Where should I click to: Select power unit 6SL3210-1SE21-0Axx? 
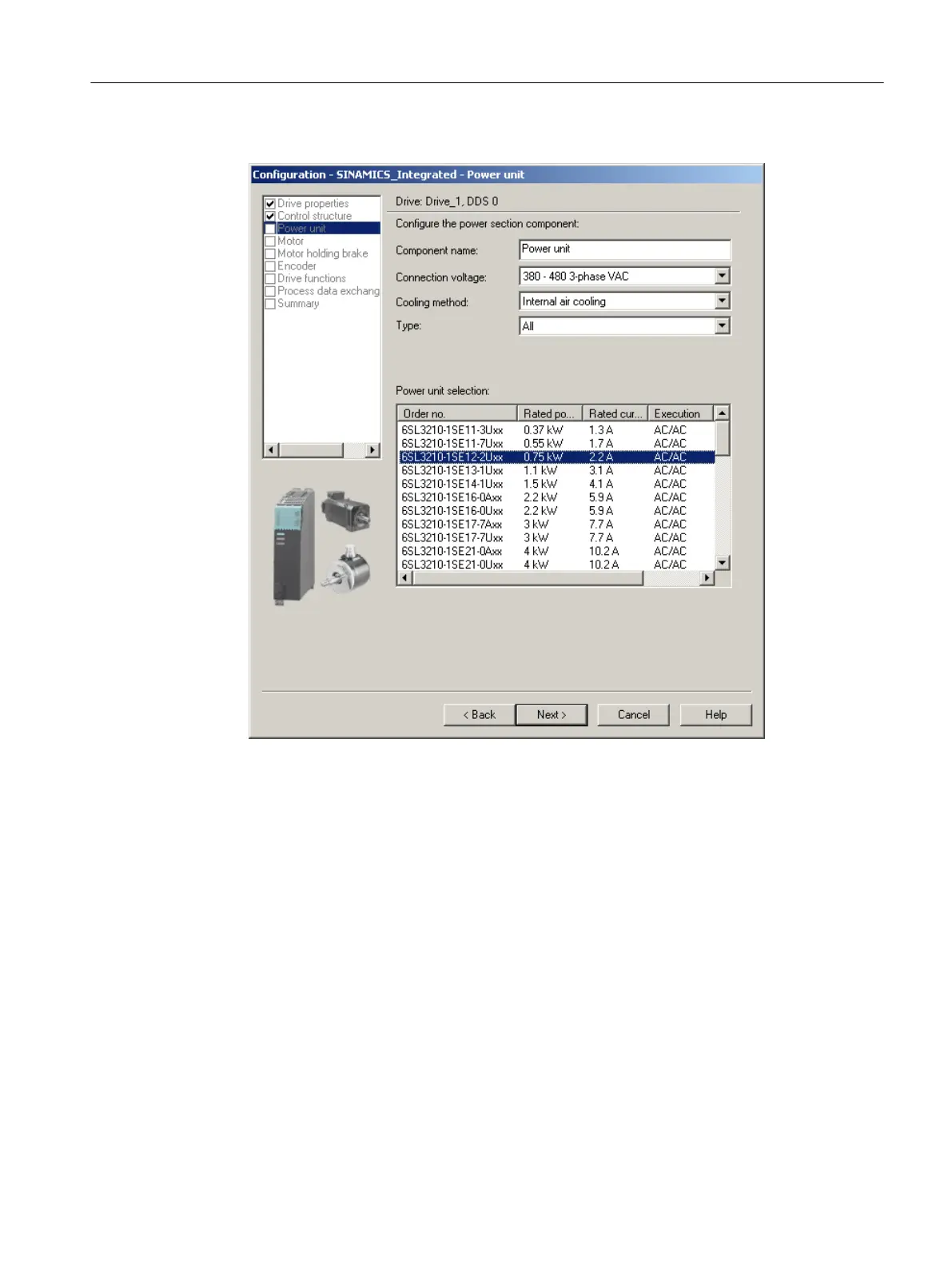pyautogui.click(x=556, y=551)
